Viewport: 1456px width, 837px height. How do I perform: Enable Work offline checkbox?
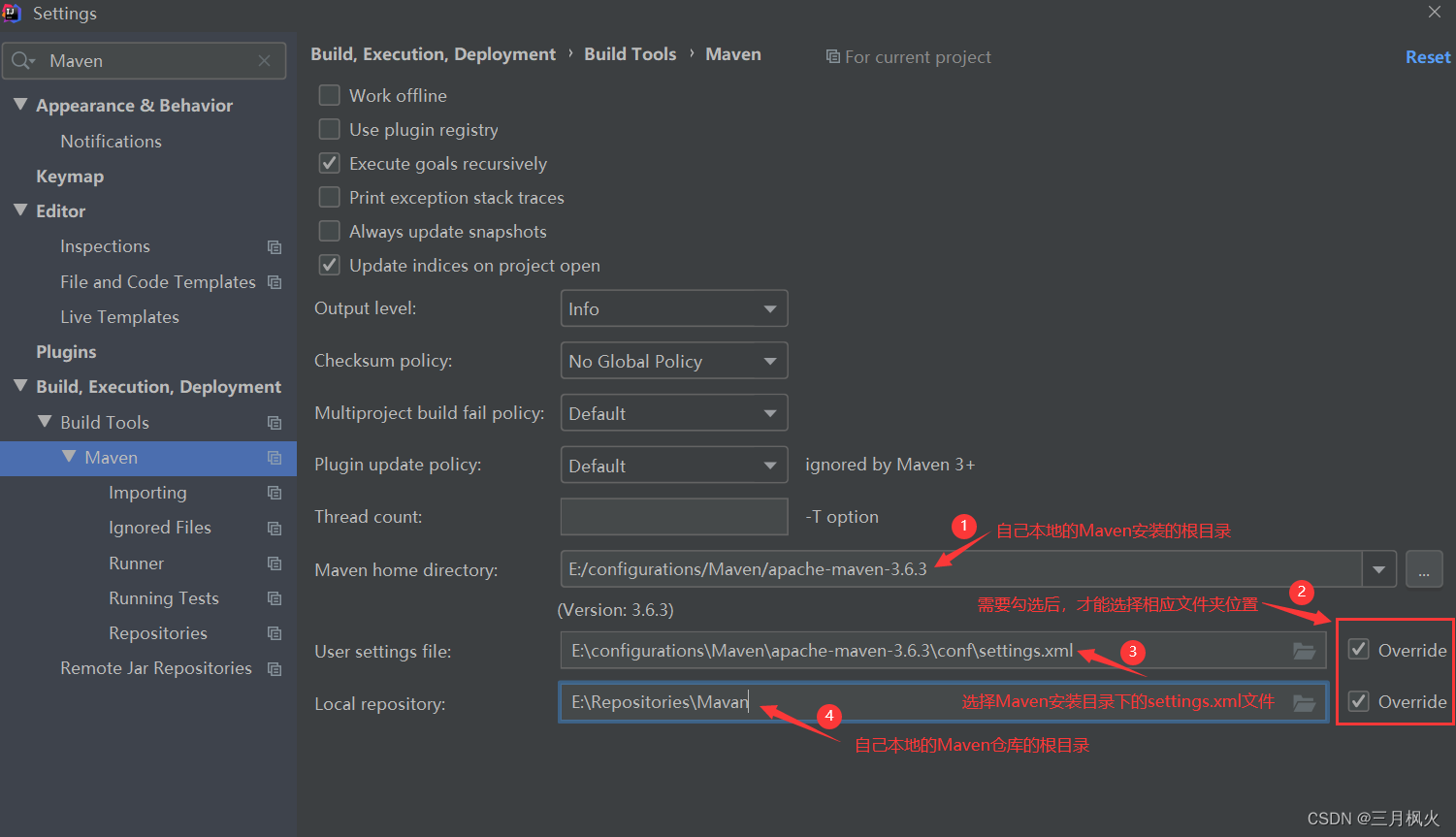click(x=330, y=95)
